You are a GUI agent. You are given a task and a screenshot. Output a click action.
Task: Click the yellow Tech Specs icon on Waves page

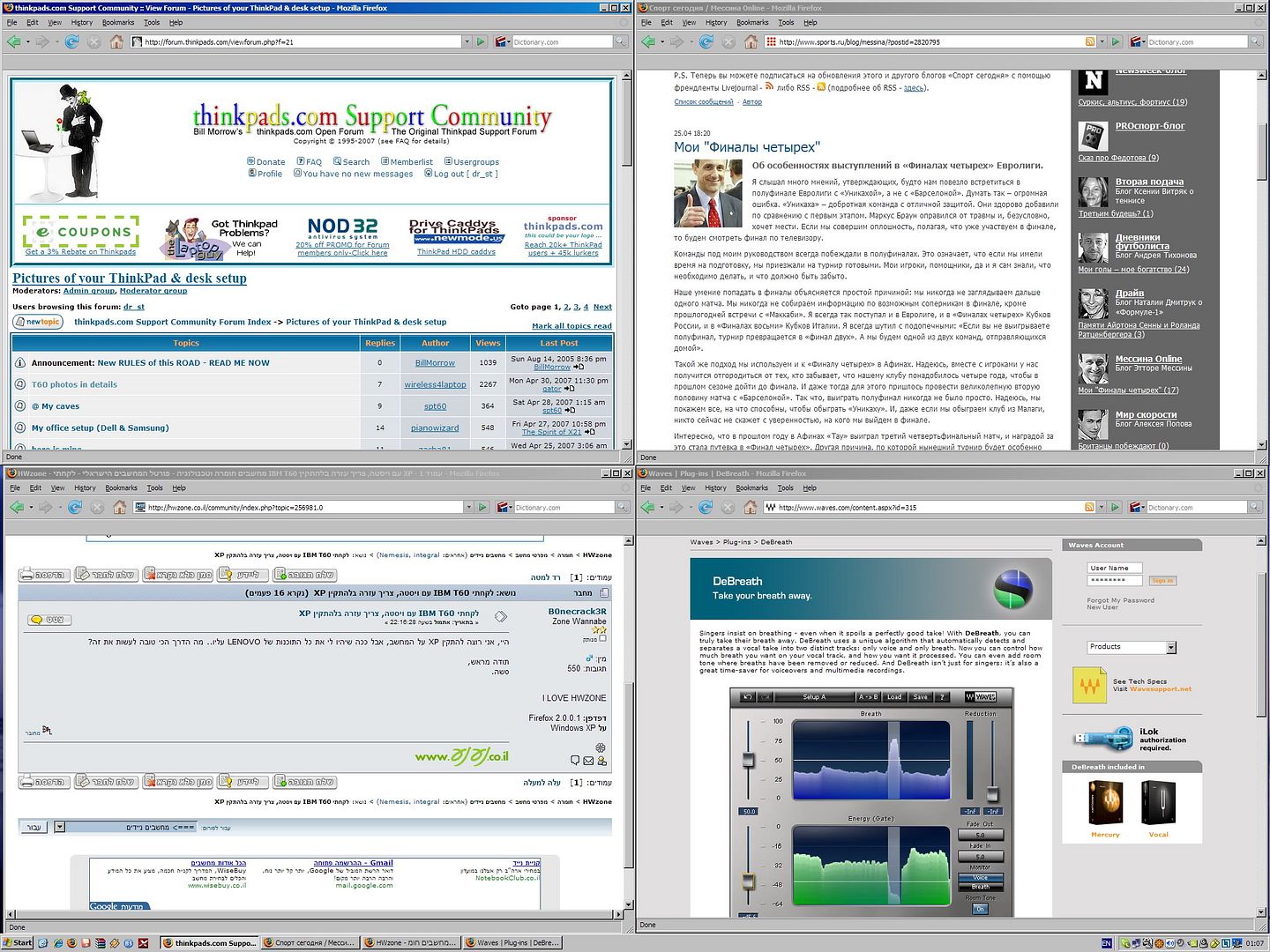[x=1089, y=684]
